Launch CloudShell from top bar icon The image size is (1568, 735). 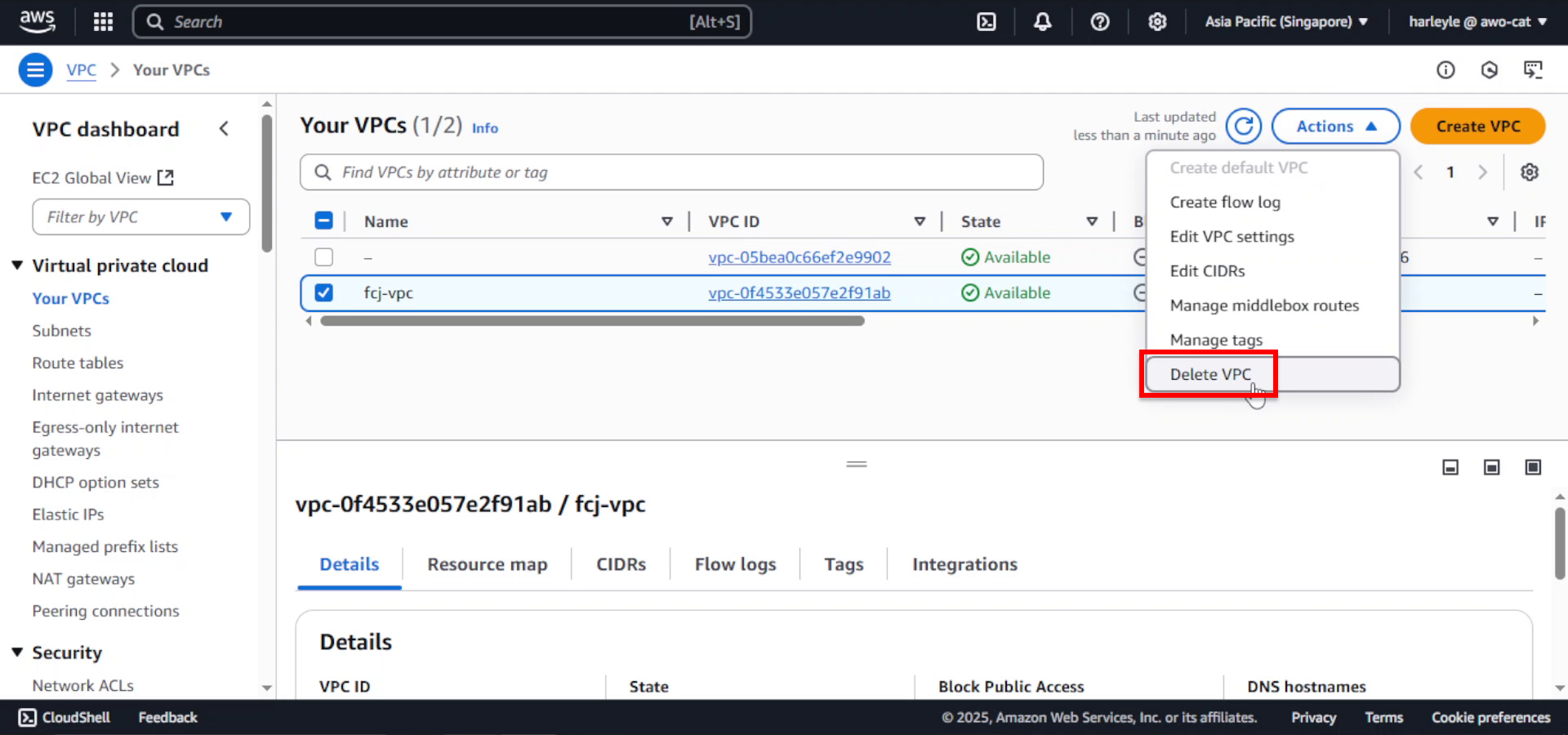[987, 22]
